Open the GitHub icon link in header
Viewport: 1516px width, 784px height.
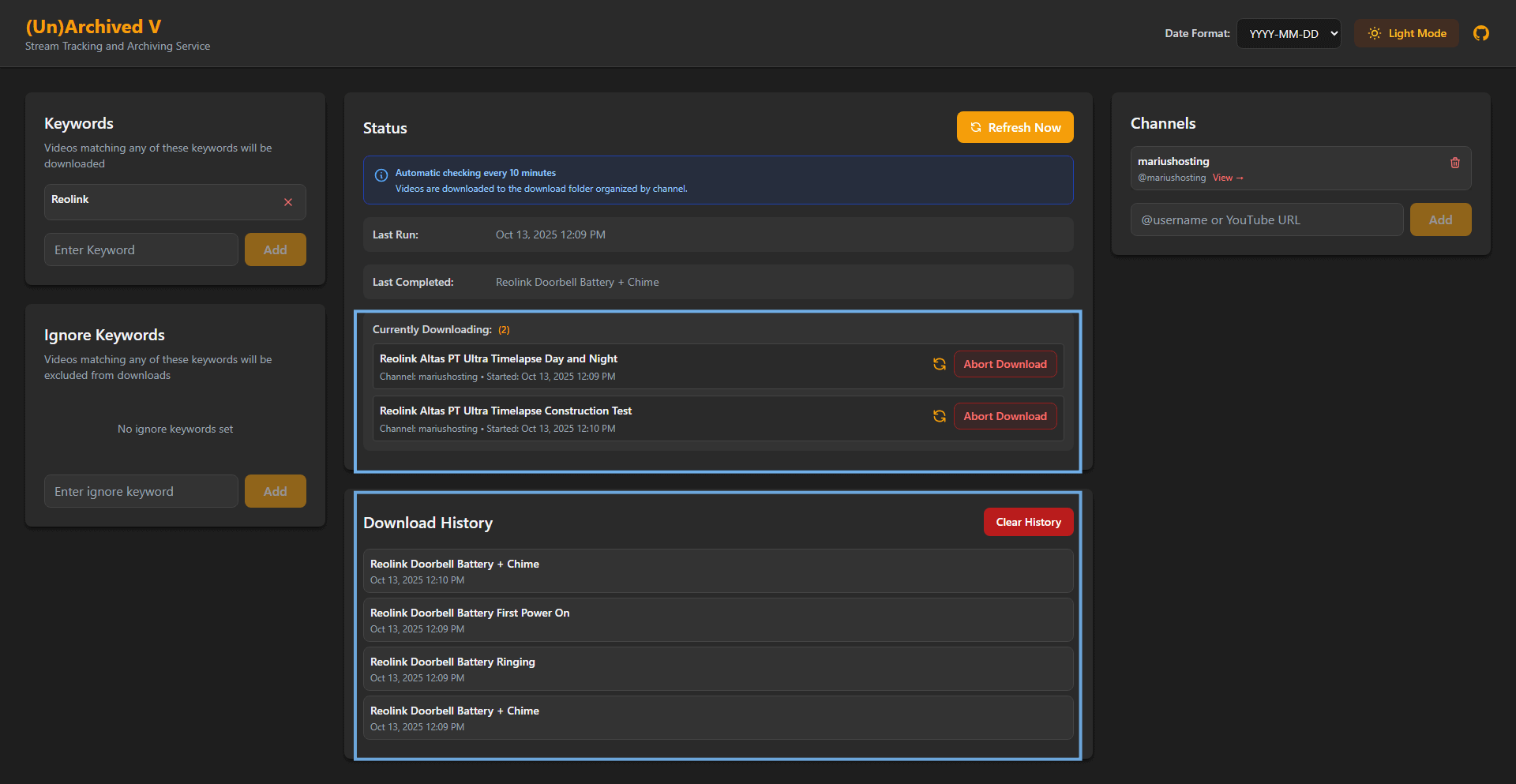tap(1480, 33)
